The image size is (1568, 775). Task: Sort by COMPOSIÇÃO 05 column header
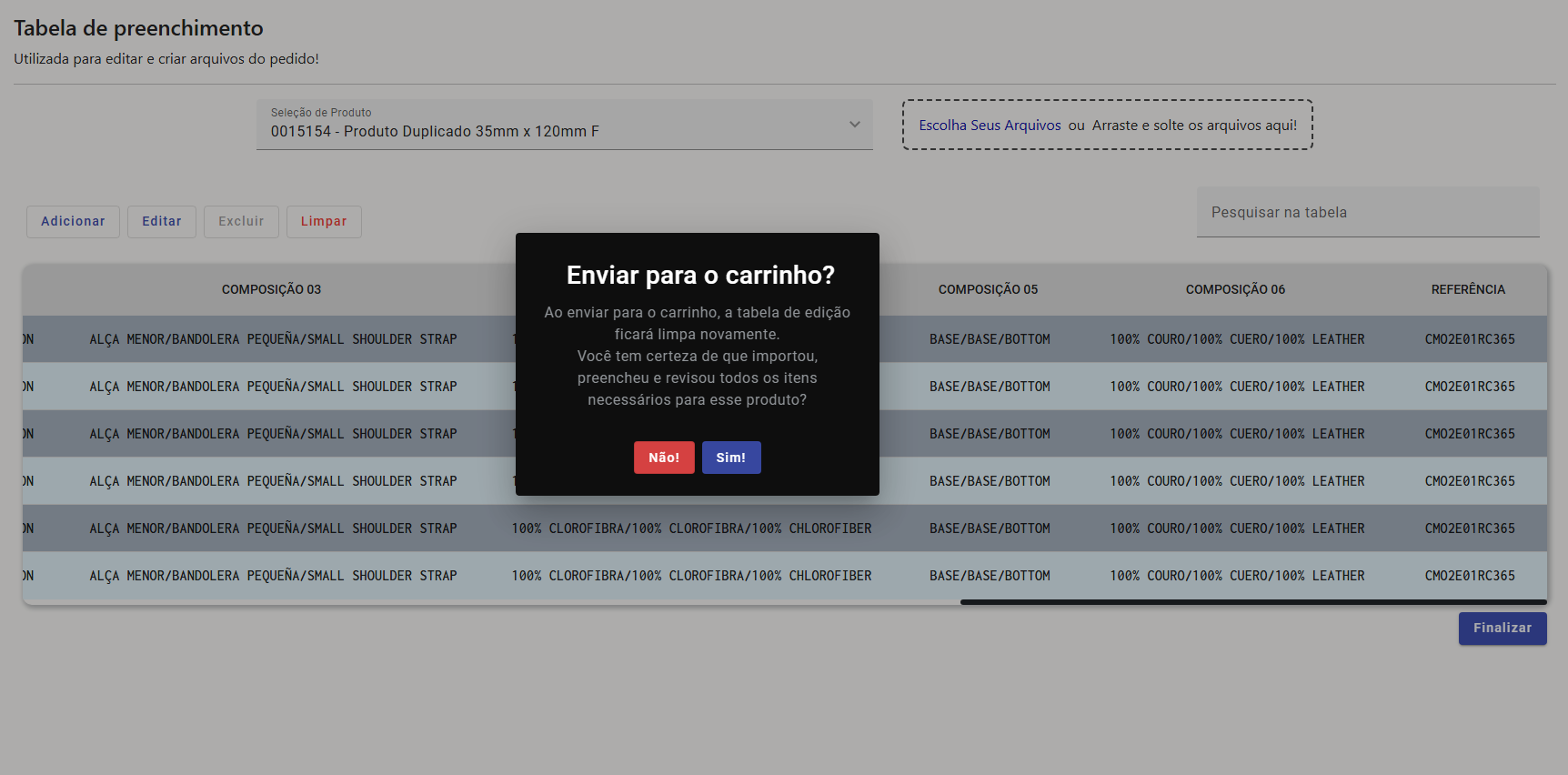(x=988, y=290)
